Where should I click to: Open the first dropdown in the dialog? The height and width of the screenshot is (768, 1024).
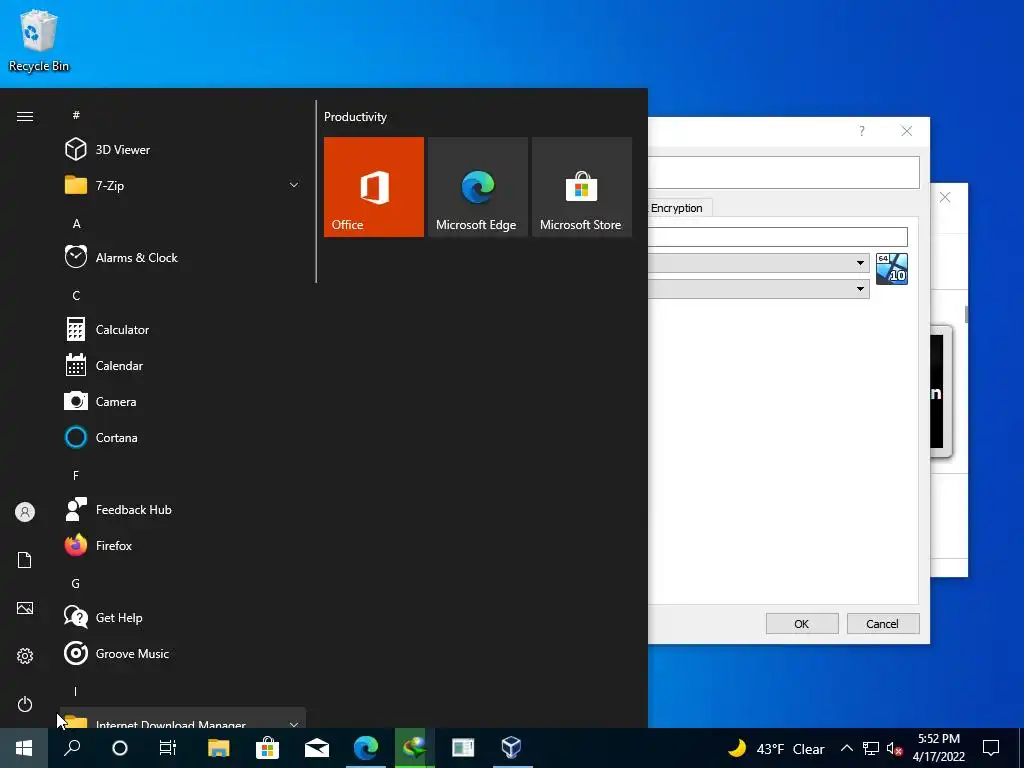pos(860,263)
